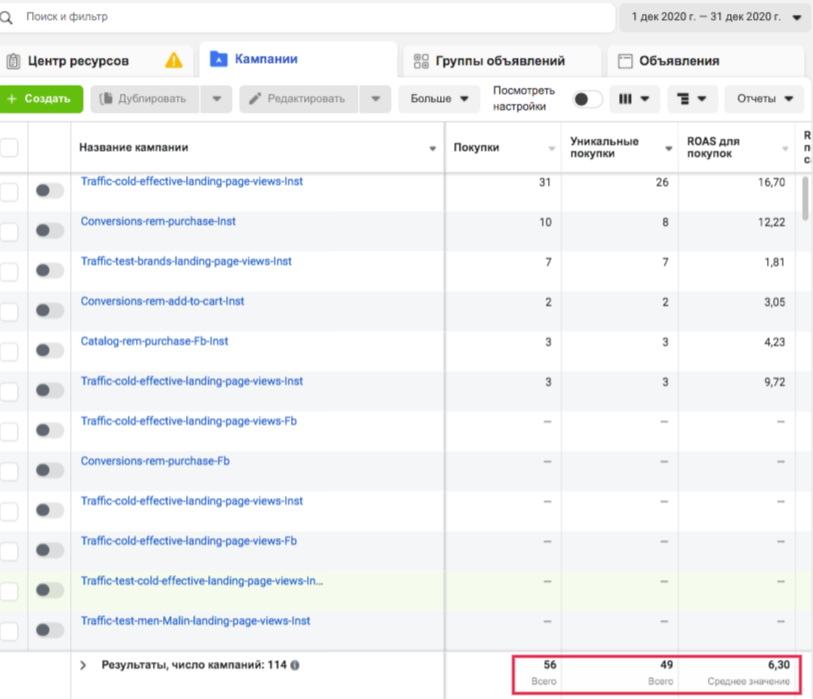Click the Объявления tab icon

[625, 61]
